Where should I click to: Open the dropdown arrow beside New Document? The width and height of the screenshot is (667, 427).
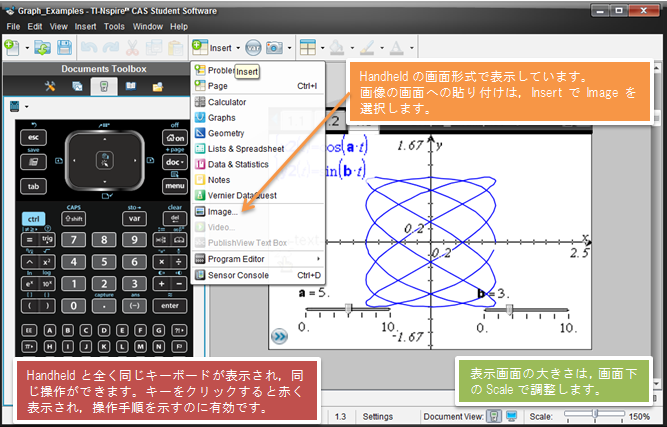[27, 48]
